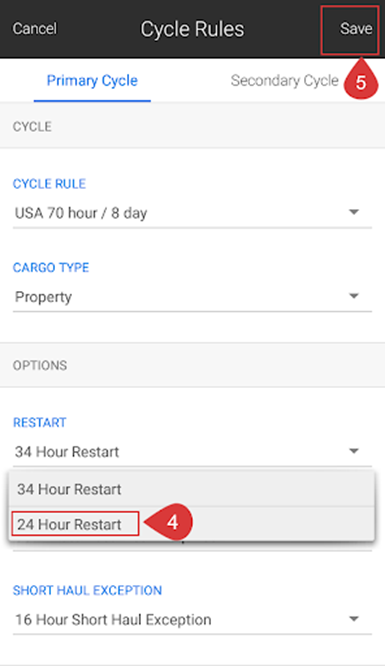Click the Restart dropdown arrow icon

(x=354, y=451)
